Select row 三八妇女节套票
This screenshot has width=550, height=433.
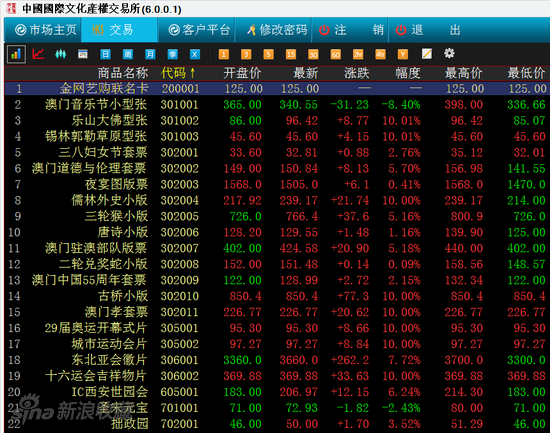point(277,152)
